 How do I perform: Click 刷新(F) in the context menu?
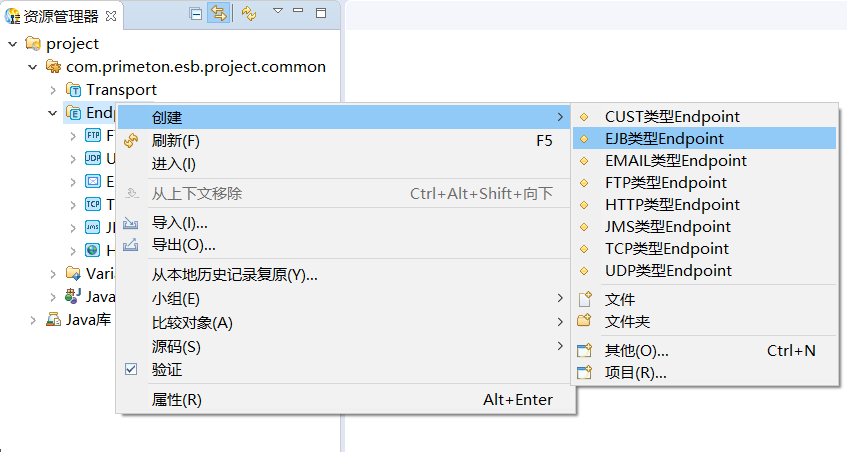(x=176, y=141)
